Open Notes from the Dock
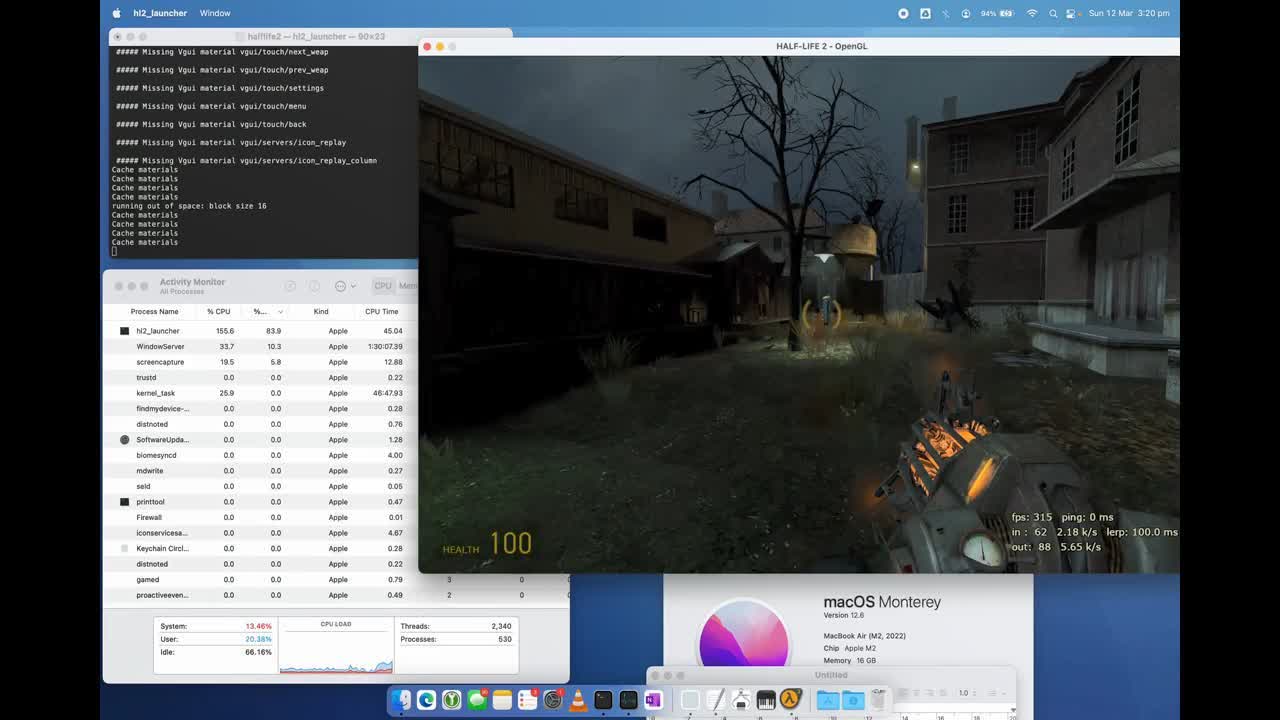Screen dimensions: 1280x720 502,700
